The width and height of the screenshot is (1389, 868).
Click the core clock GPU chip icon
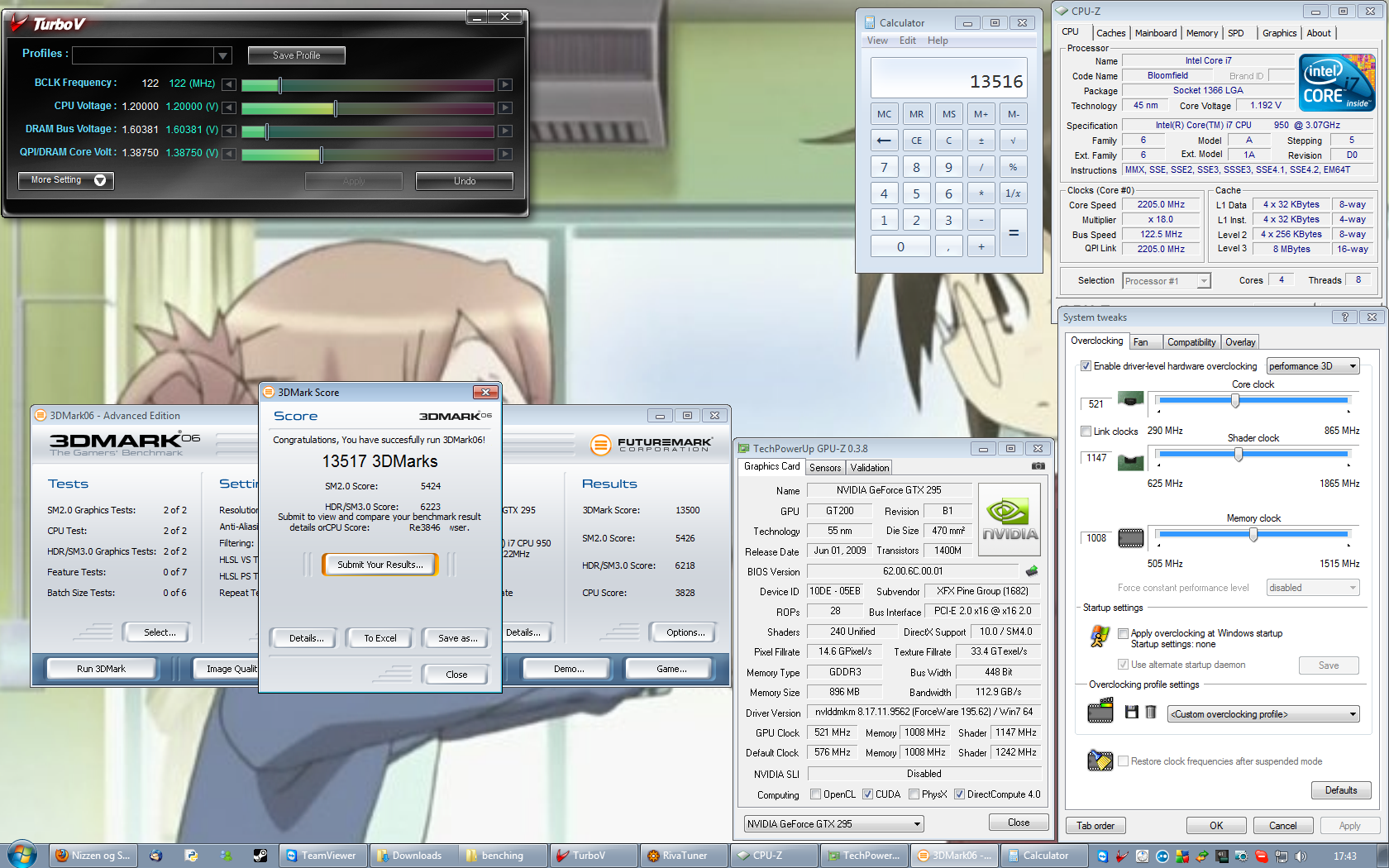1130,400
